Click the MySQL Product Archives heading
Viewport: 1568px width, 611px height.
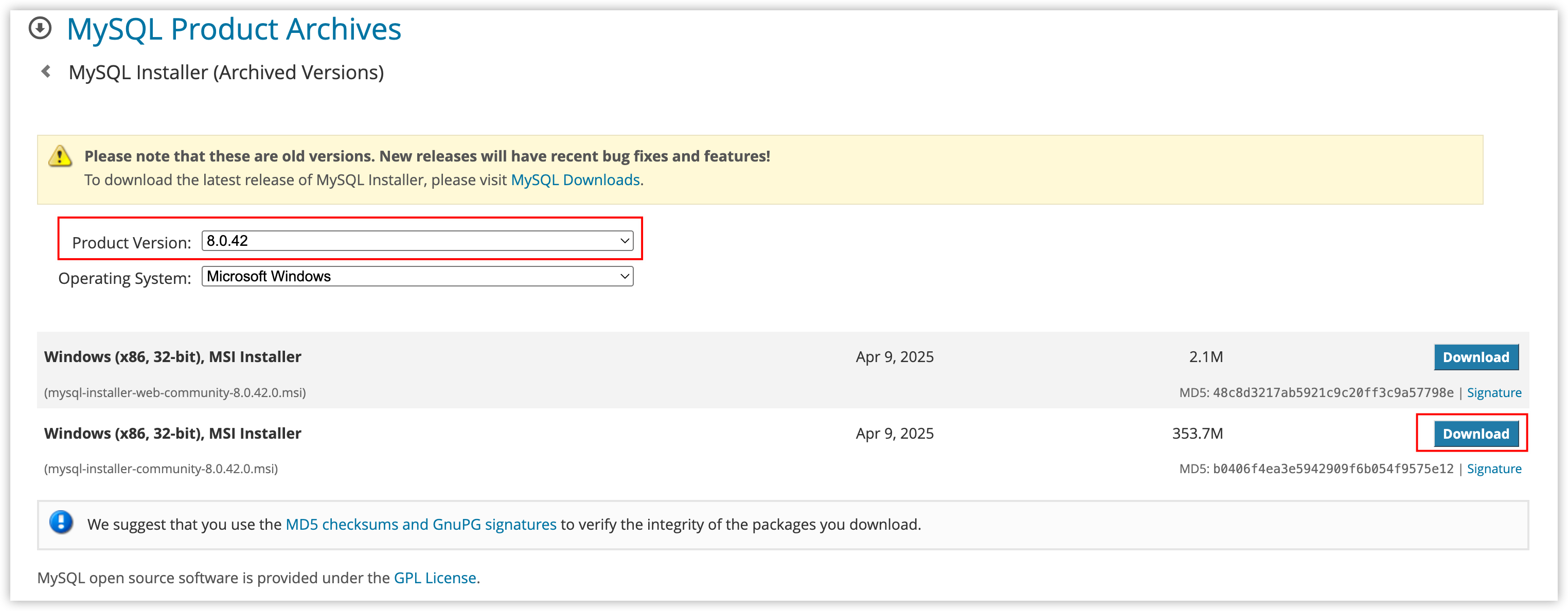pyautogui.click(x=234, y=29)
